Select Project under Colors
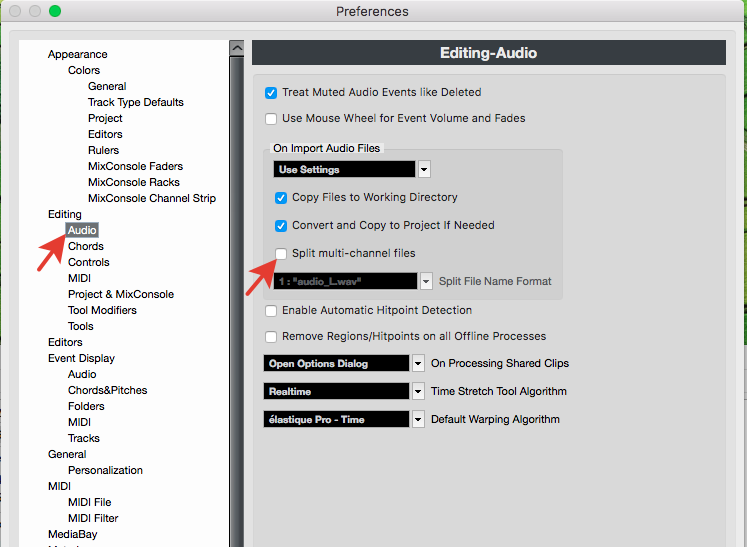Screen dimensions: 747x547 [x=105, y=118]
